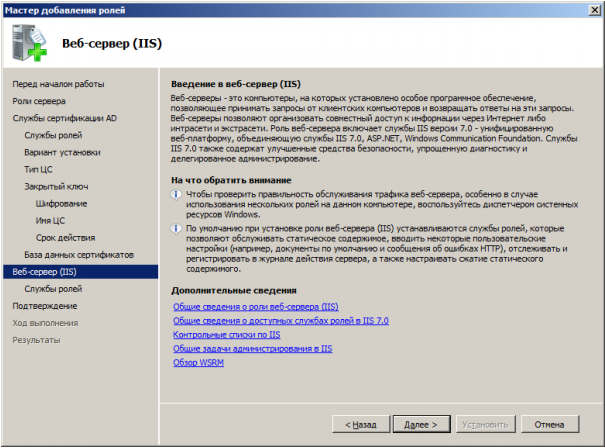Open the 'Контрольные списки по IIS' link
The width and height of the screenshot is (605, 448).
click(226, 335)
